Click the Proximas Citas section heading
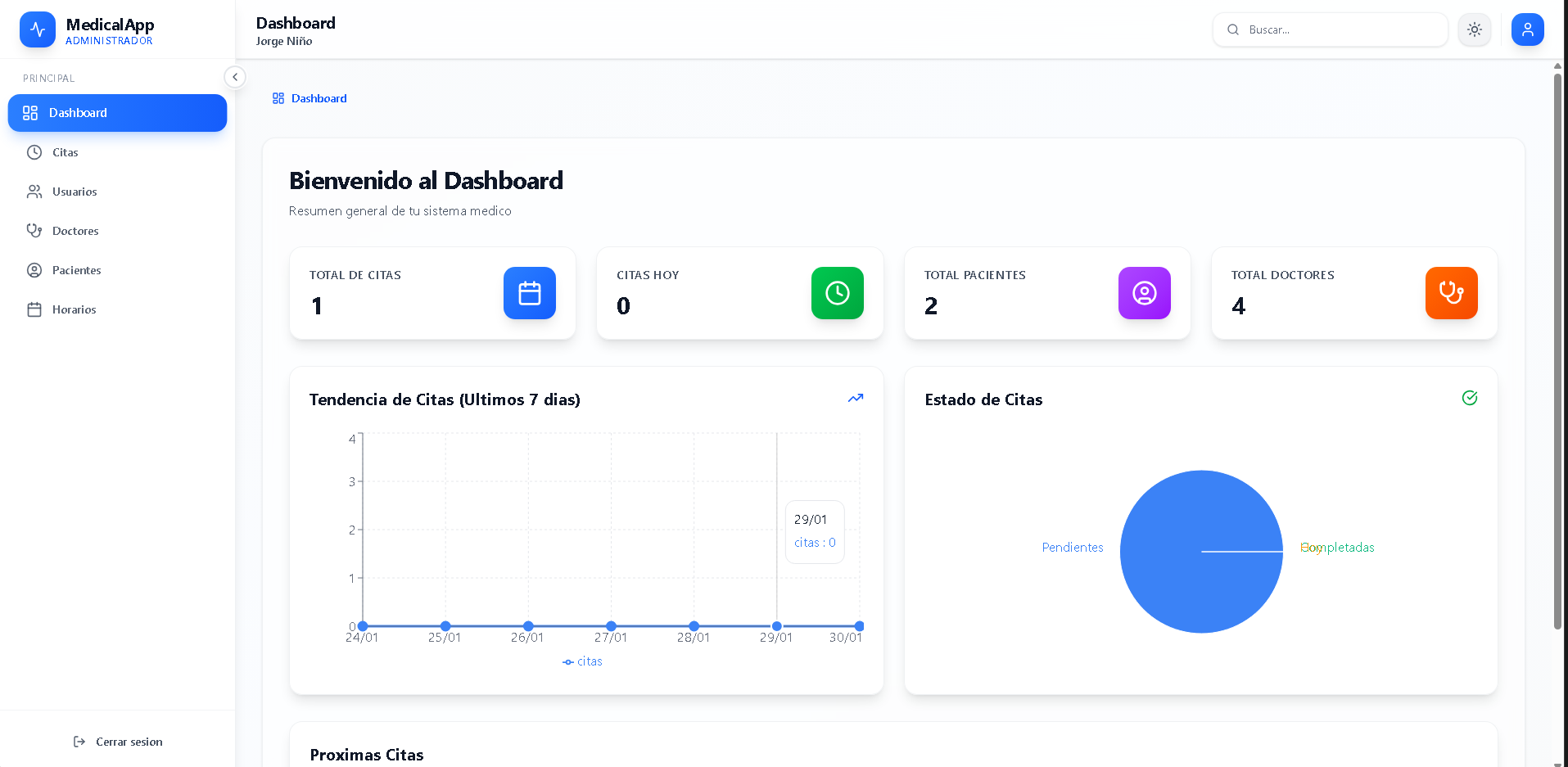This screenshot has width=1568, height=767. 367,755
